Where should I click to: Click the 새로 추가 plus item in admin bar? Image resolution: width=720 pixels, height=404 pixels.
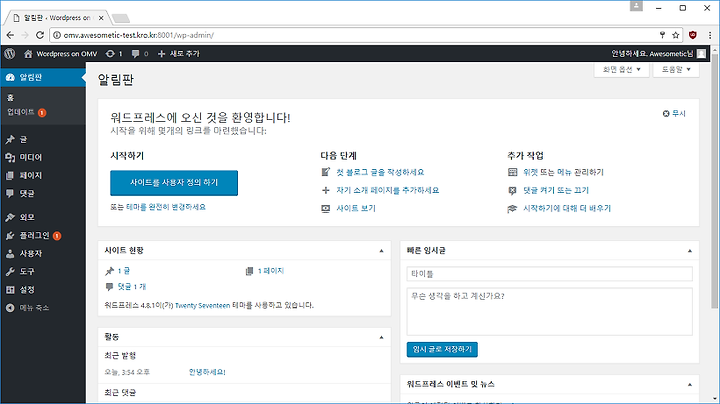tap(179, 54)
